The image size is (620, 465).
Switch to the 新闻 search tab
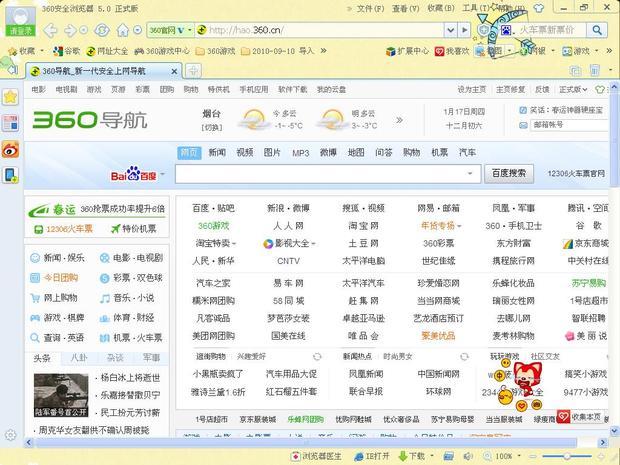[217, 153]
